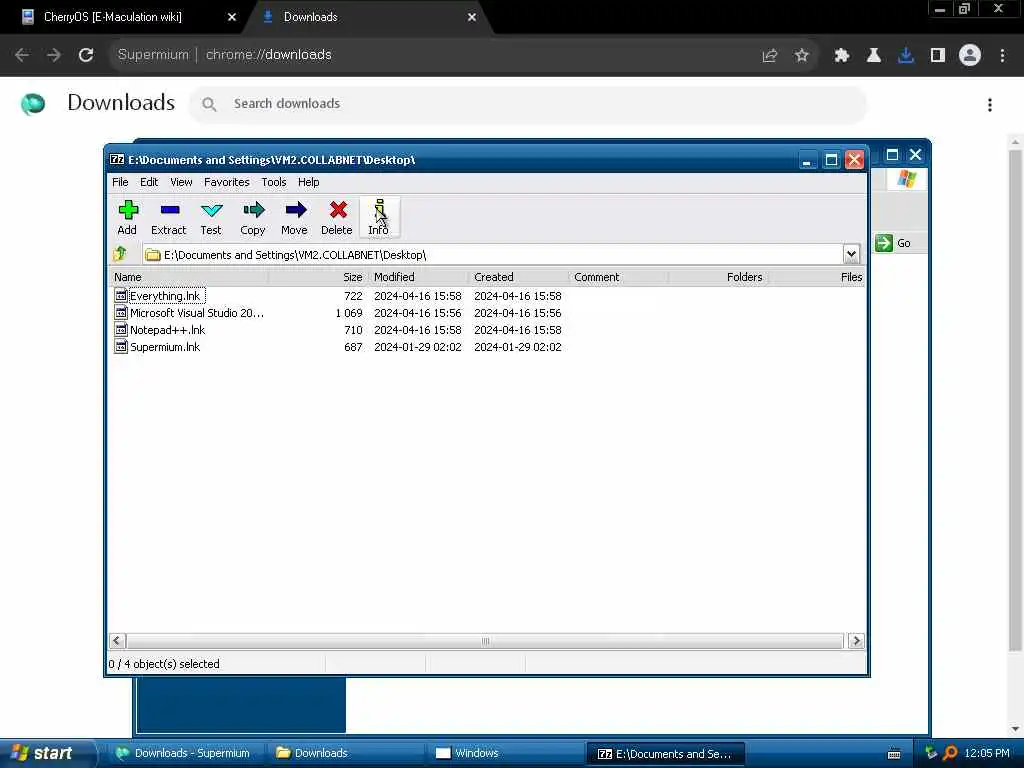1024x768 pixels.
Task: Open the Help menu
Action: click(308, 182)
